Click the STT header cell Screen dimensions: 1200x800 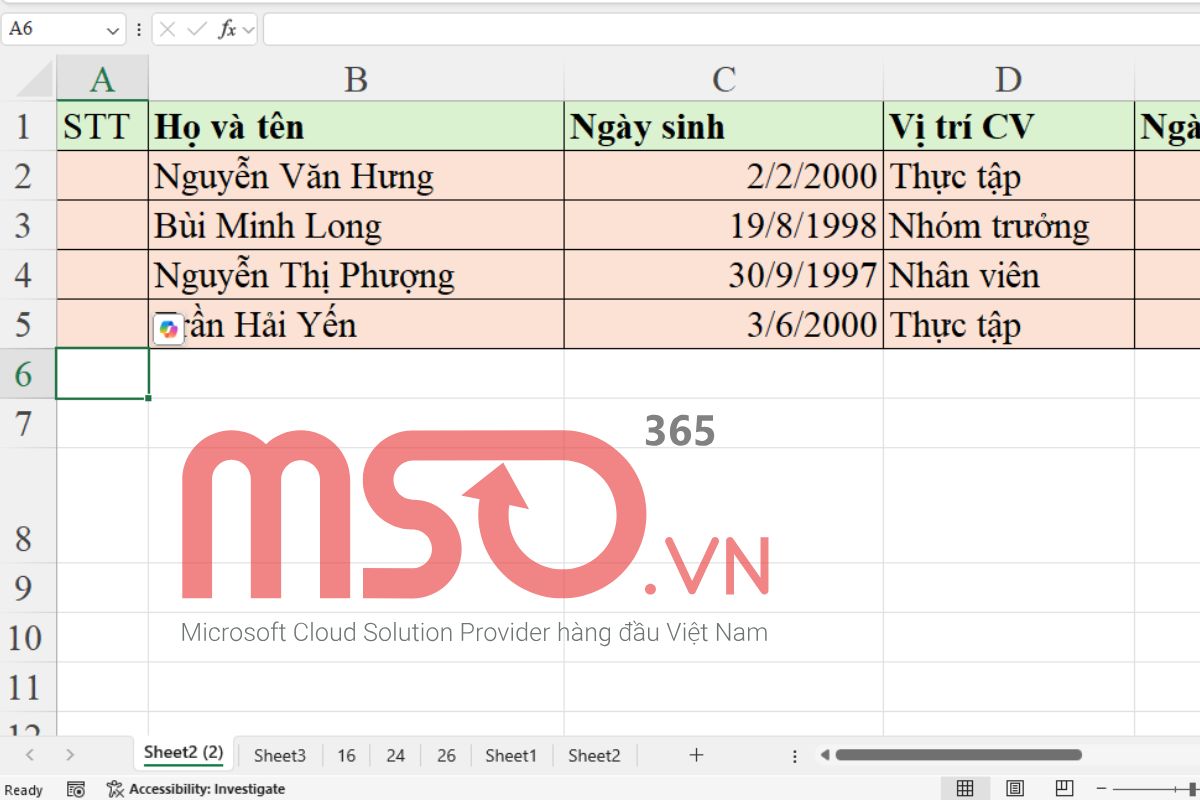click(x=102, y=126)
